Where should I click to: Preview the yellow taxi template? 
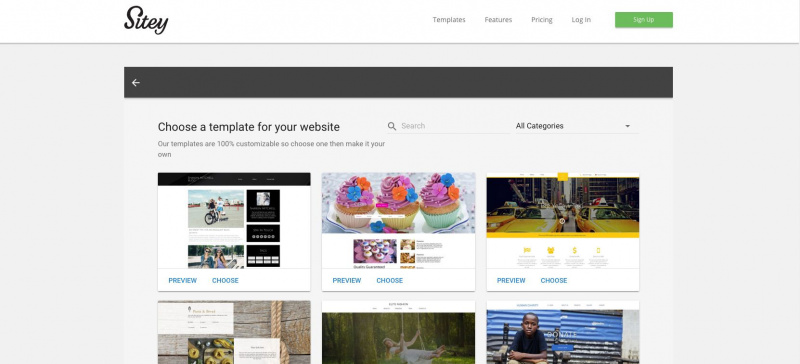tap(511, 280)
